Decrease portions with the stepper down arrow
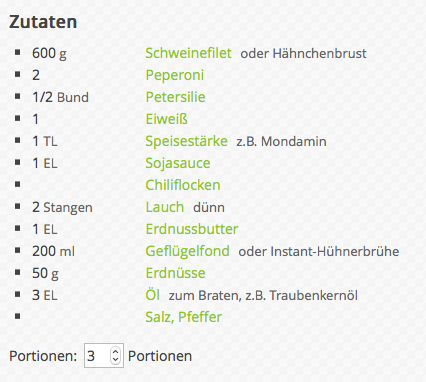This screenshot has width=426, height=382. click(115, 359)
